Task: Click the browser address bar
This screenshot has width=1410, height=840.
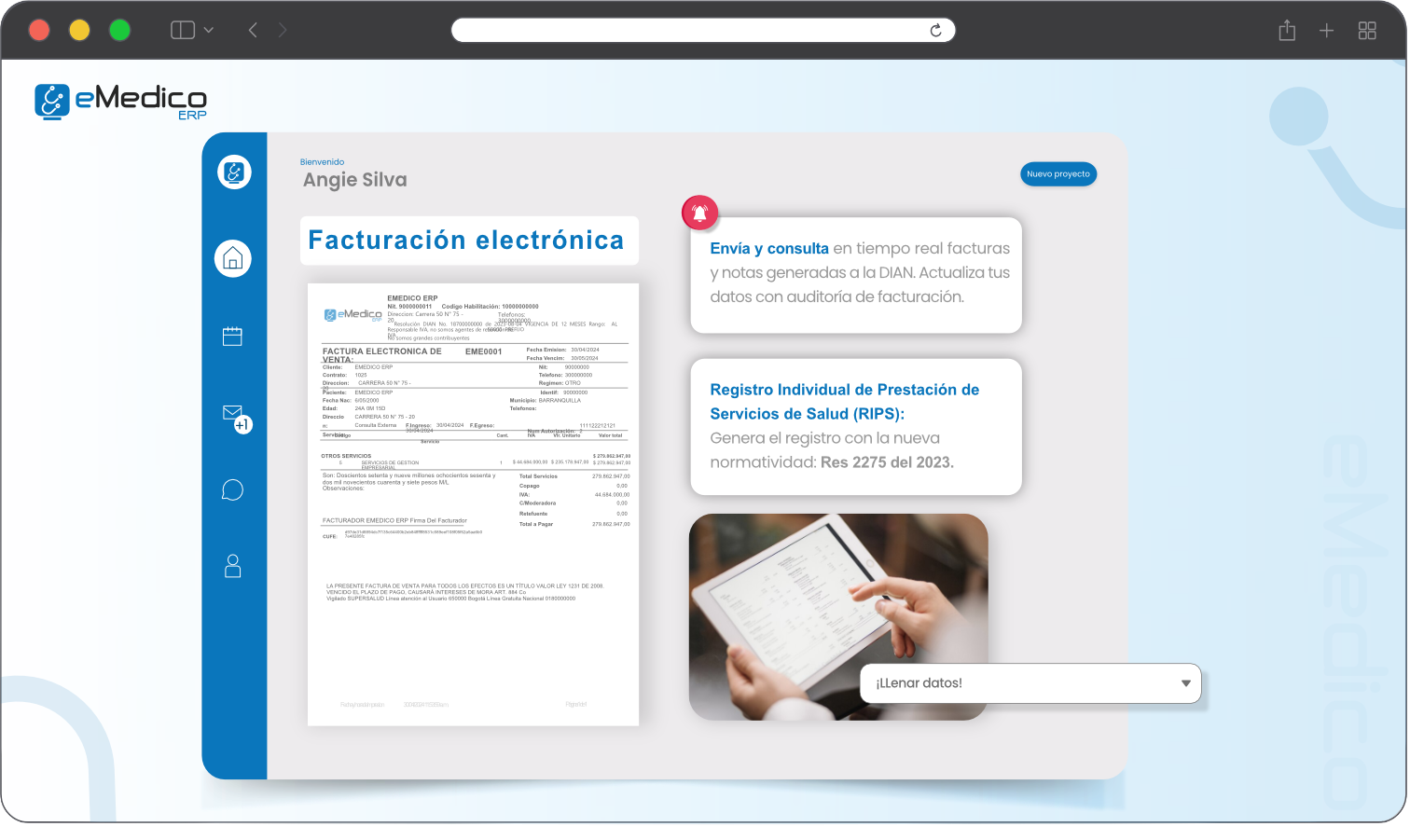Action: [x=703, y=30]
